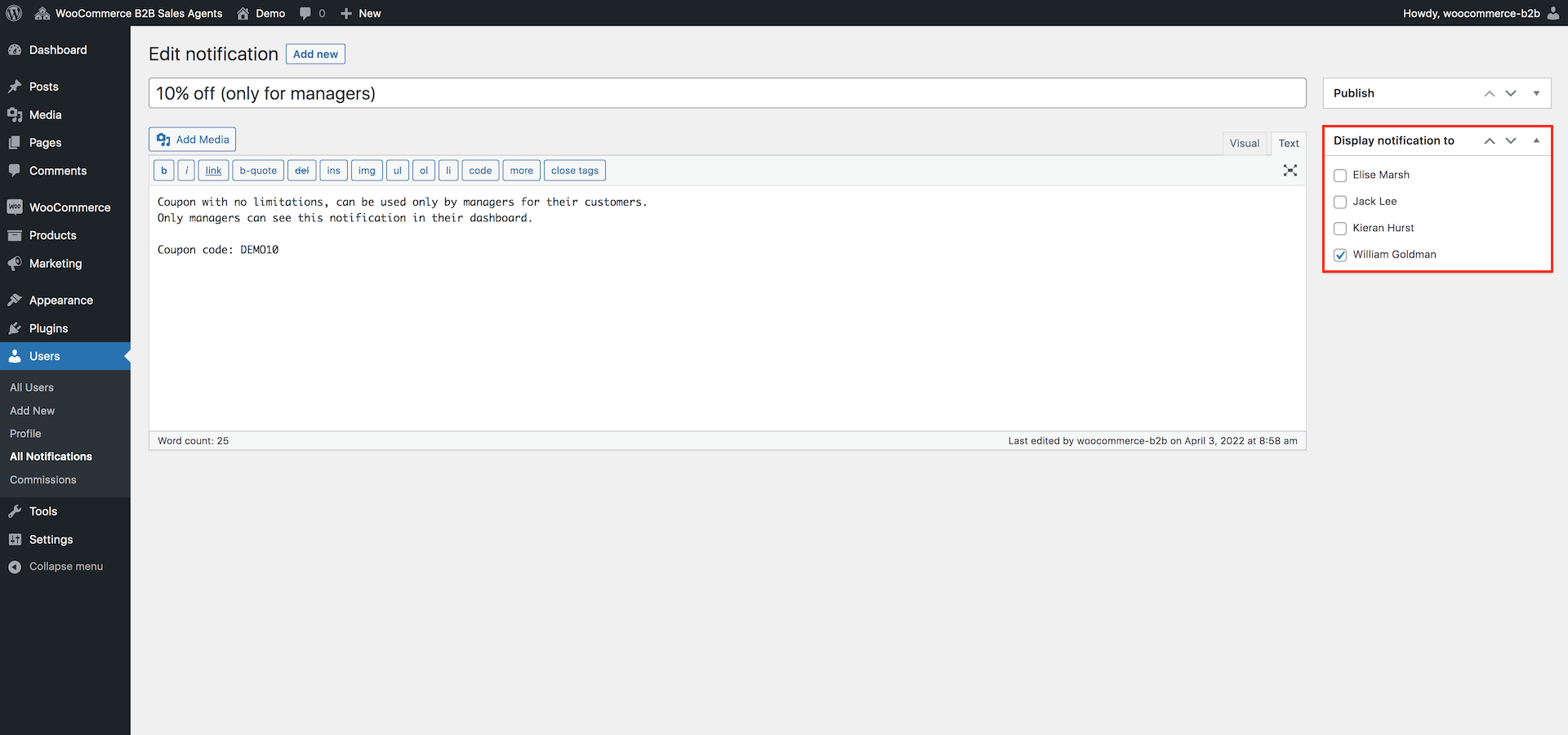Screen dimensions: 1568x735
Task: Click the Tools wrench icon
Action: click(x=15, y=511)
